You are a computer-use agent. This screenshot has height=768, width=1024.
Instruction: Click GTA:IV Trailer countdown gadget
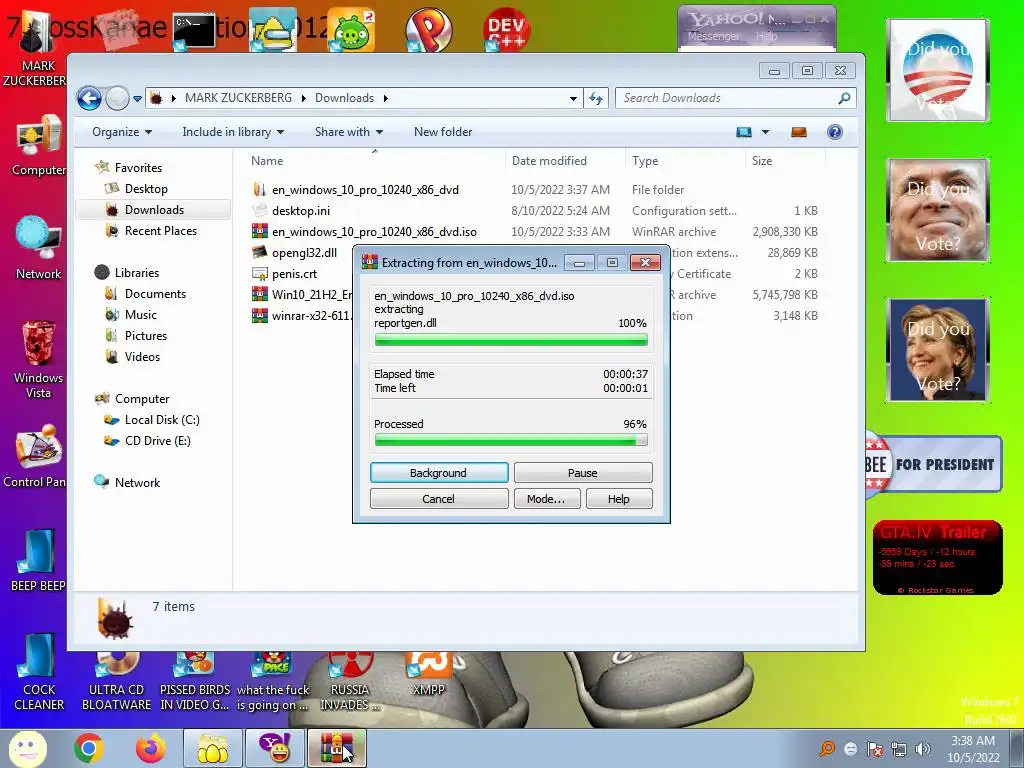[x=937, y=558]
